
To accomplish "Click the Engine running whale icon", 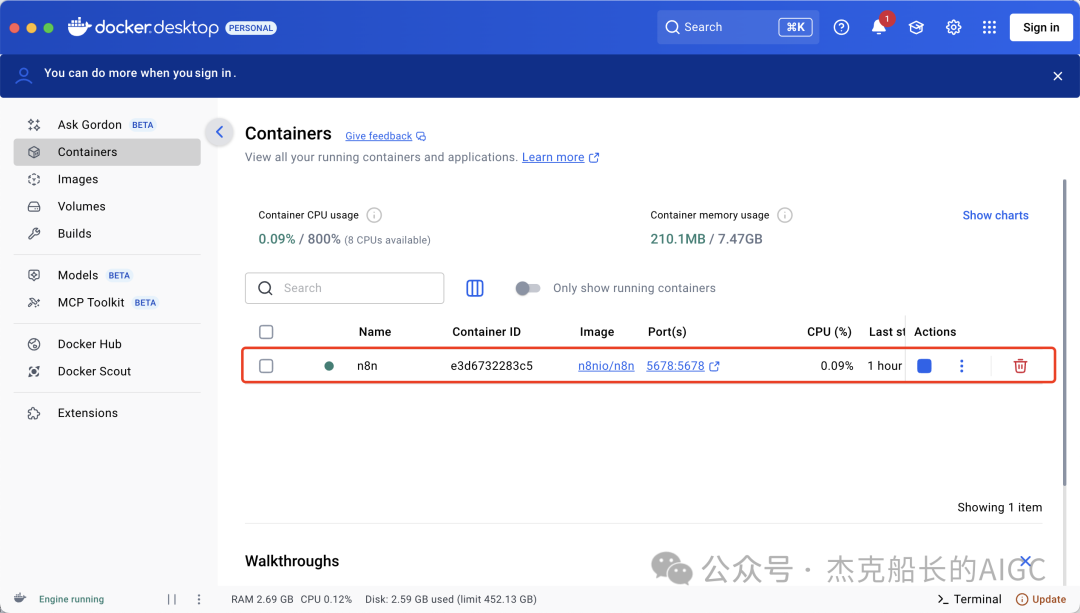I will (20, 599).
